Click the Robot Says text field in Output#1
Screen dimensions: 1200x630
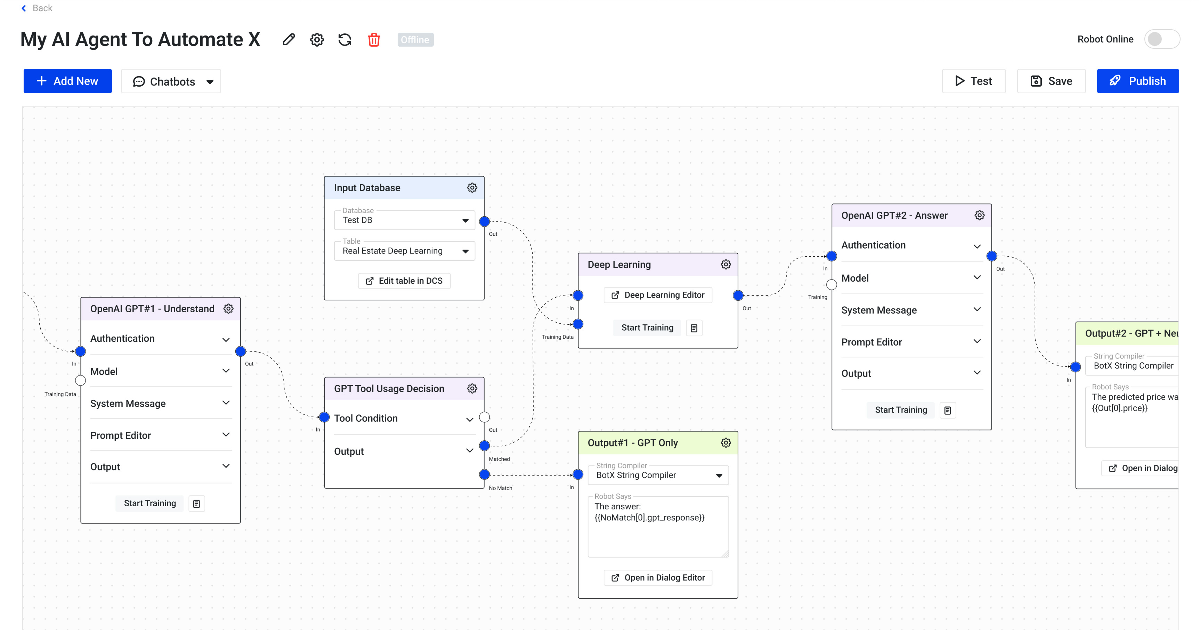click(657, 525)
